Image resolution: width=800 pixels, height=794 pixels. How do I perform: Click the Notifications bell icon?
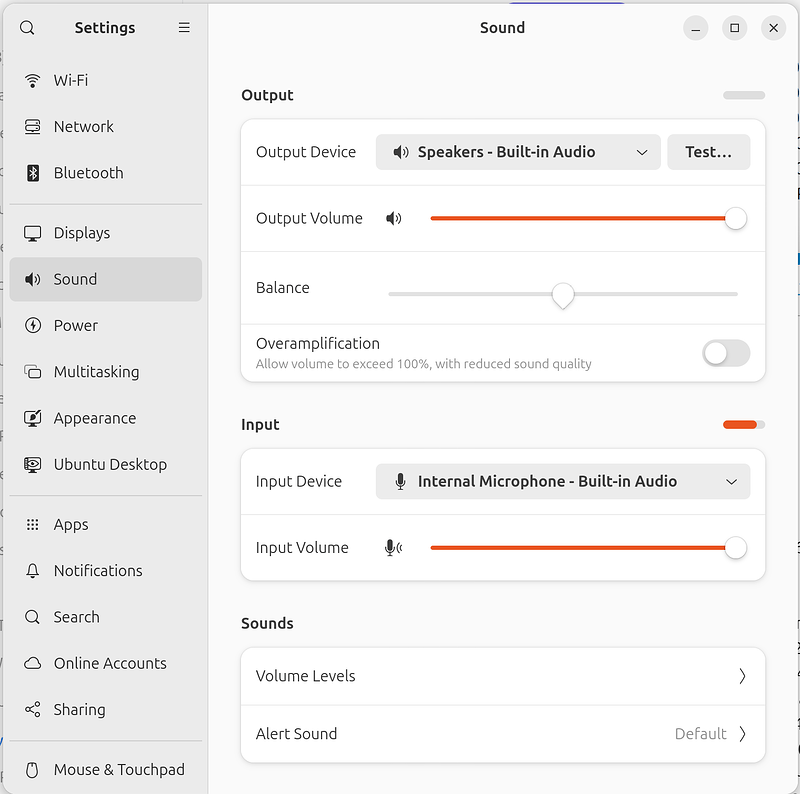click(33, 571)
